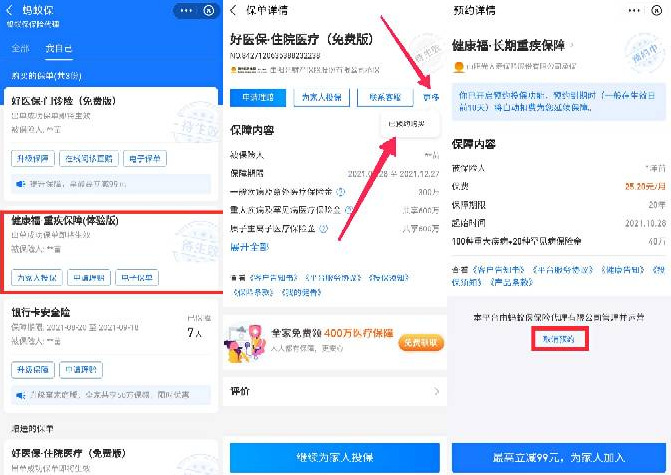This screenshot has height=475, width=671.
Task: Open help icon for 重大疾病 medical insurance row
Action: click(349, 210)
